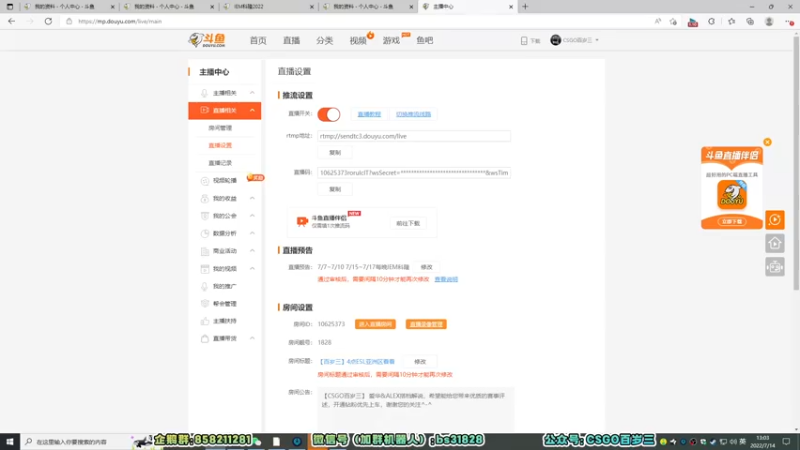The width and height of the screenshot is (800, 450).
Task: Open a new browser tab
Action: tap(525, 7)
